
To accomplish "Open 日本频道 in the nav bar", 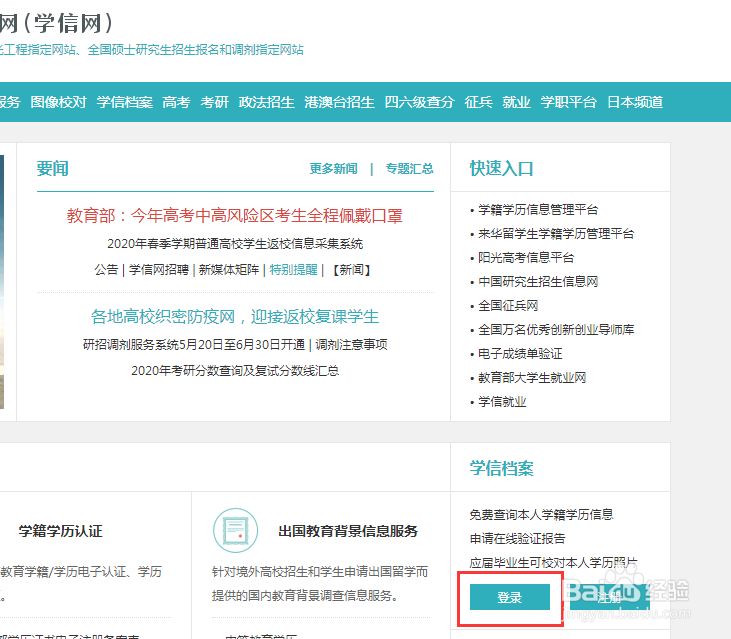I will tap(635, 102).
